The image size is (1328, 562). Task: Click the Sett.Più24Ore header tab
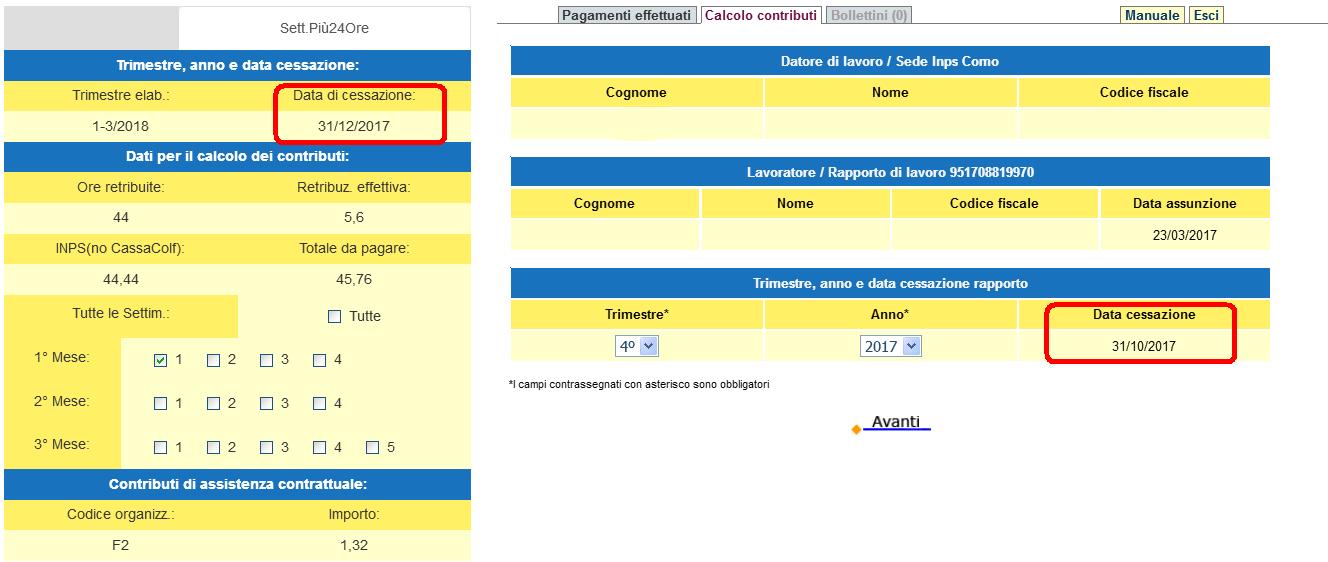[324, 28]
